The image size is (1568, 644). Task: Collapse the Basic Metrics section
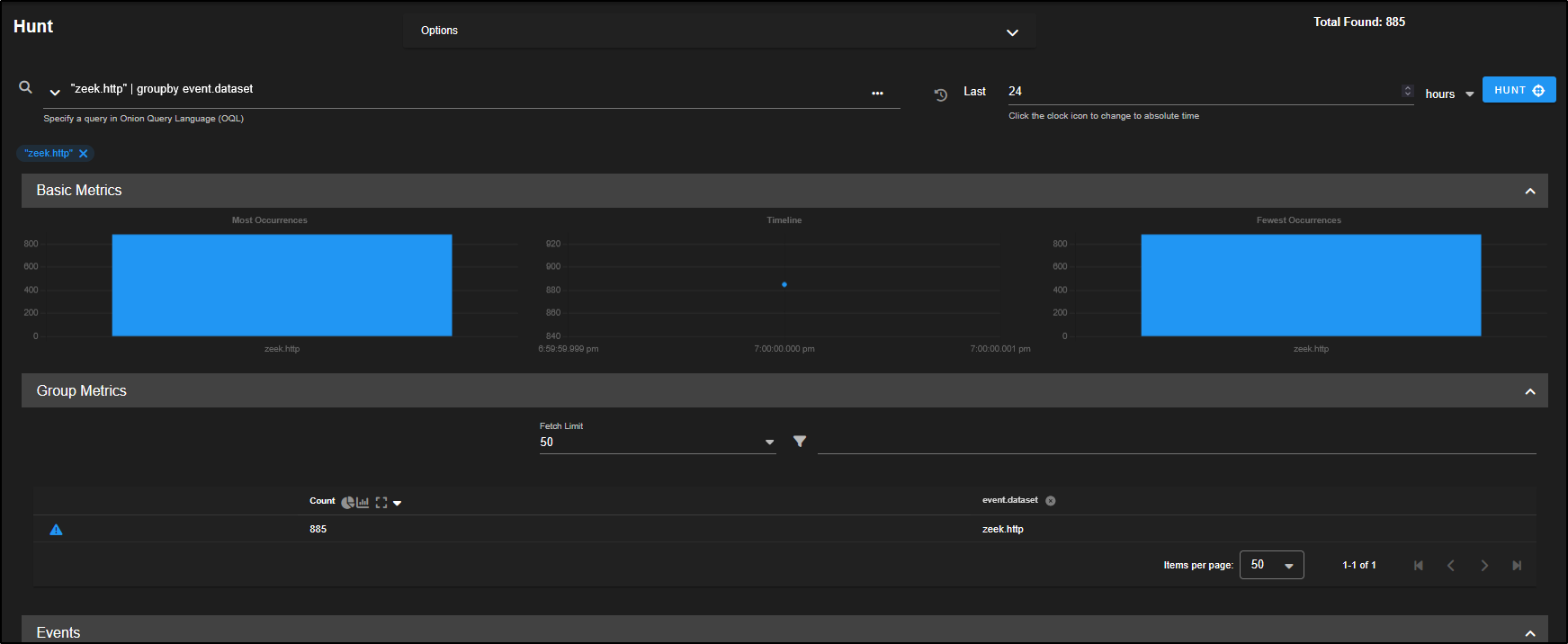1529,191
